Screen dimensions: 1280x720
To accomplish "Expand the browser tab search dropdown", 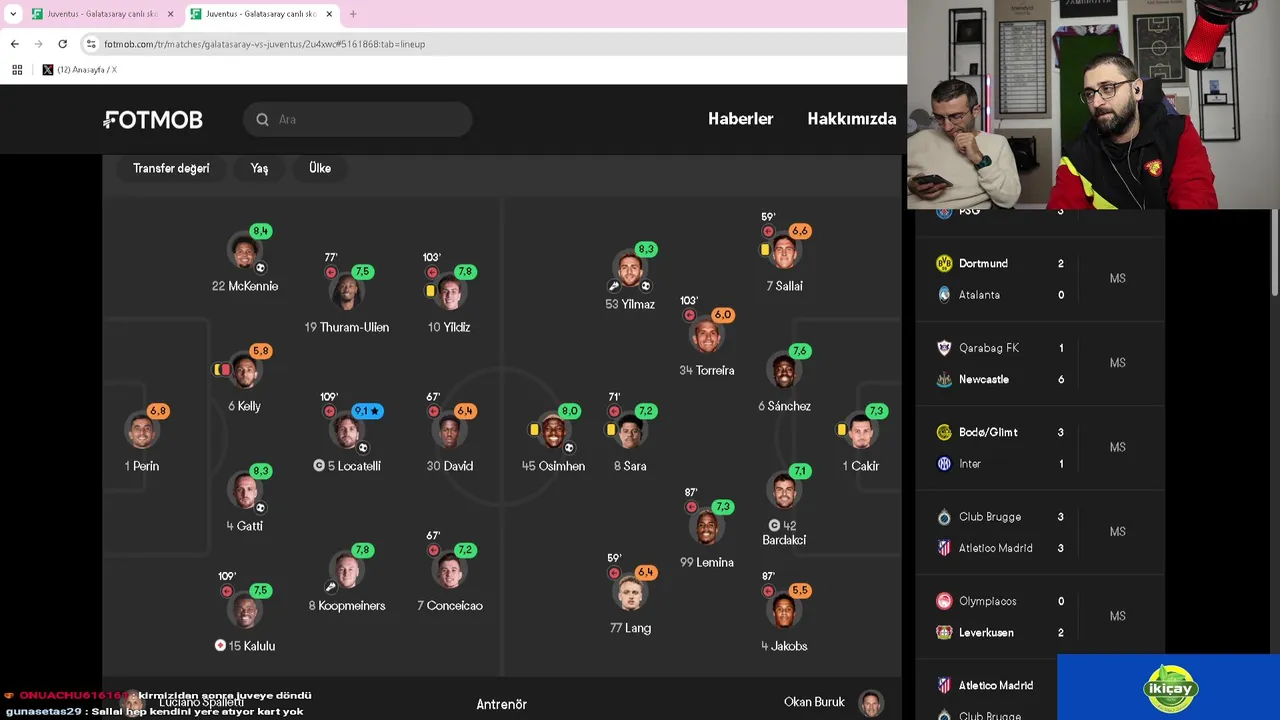I will tap(13, 14).
